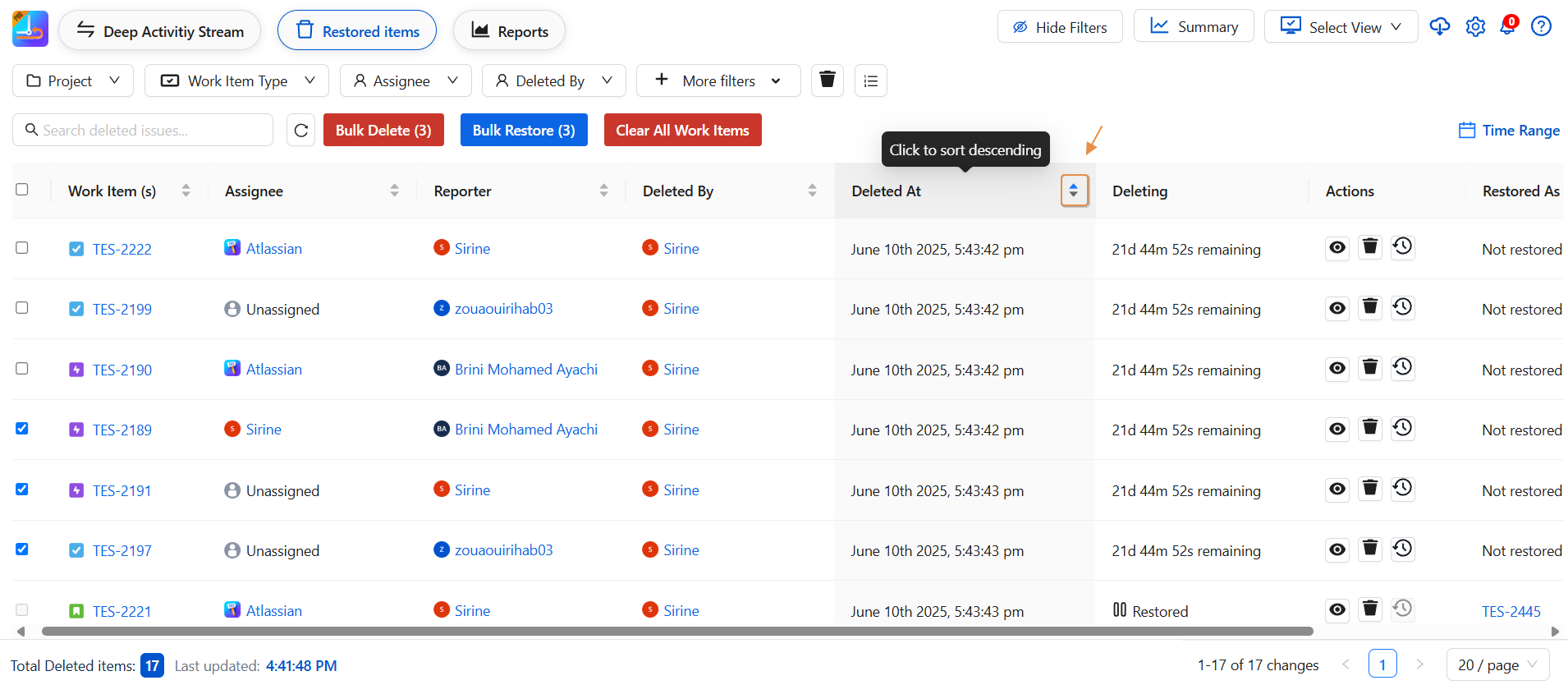Open the settings gear icon
Screen dimensions: 1568x685
(1475, 27)
